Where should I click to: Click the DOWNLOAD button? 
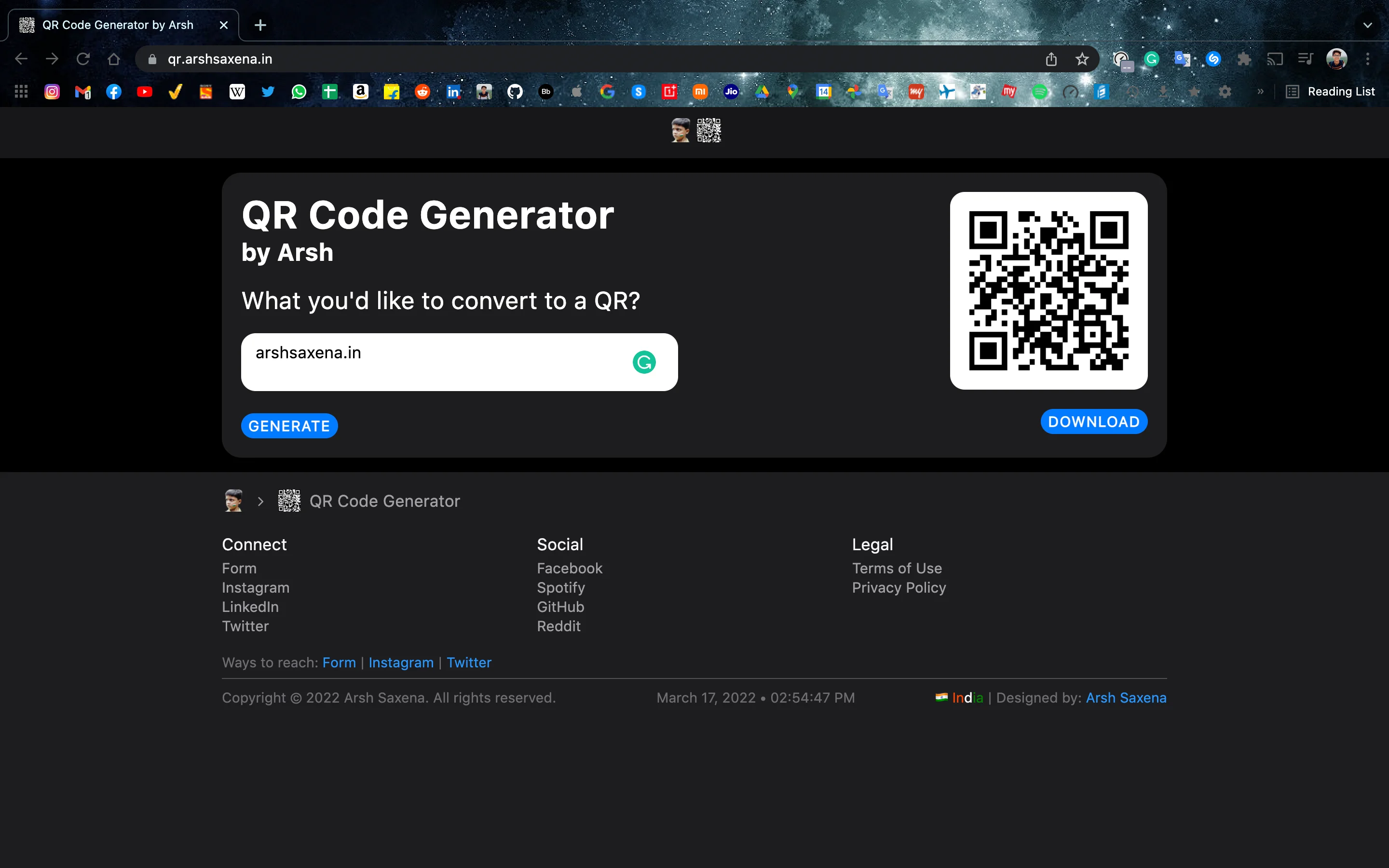coord(1094,422)
